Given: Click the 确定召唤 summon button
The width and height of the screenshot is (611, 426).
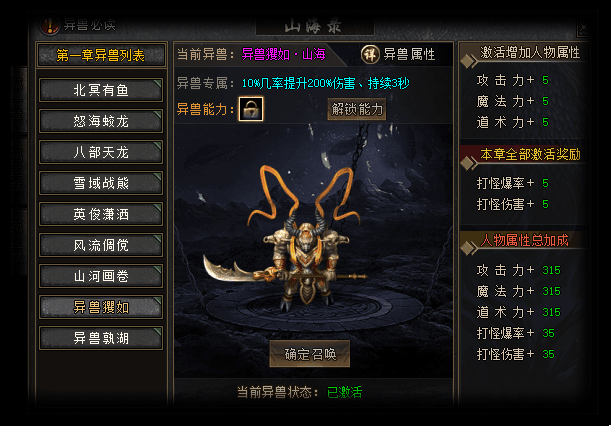Looking at the screenshot, I should click(310, 354).
